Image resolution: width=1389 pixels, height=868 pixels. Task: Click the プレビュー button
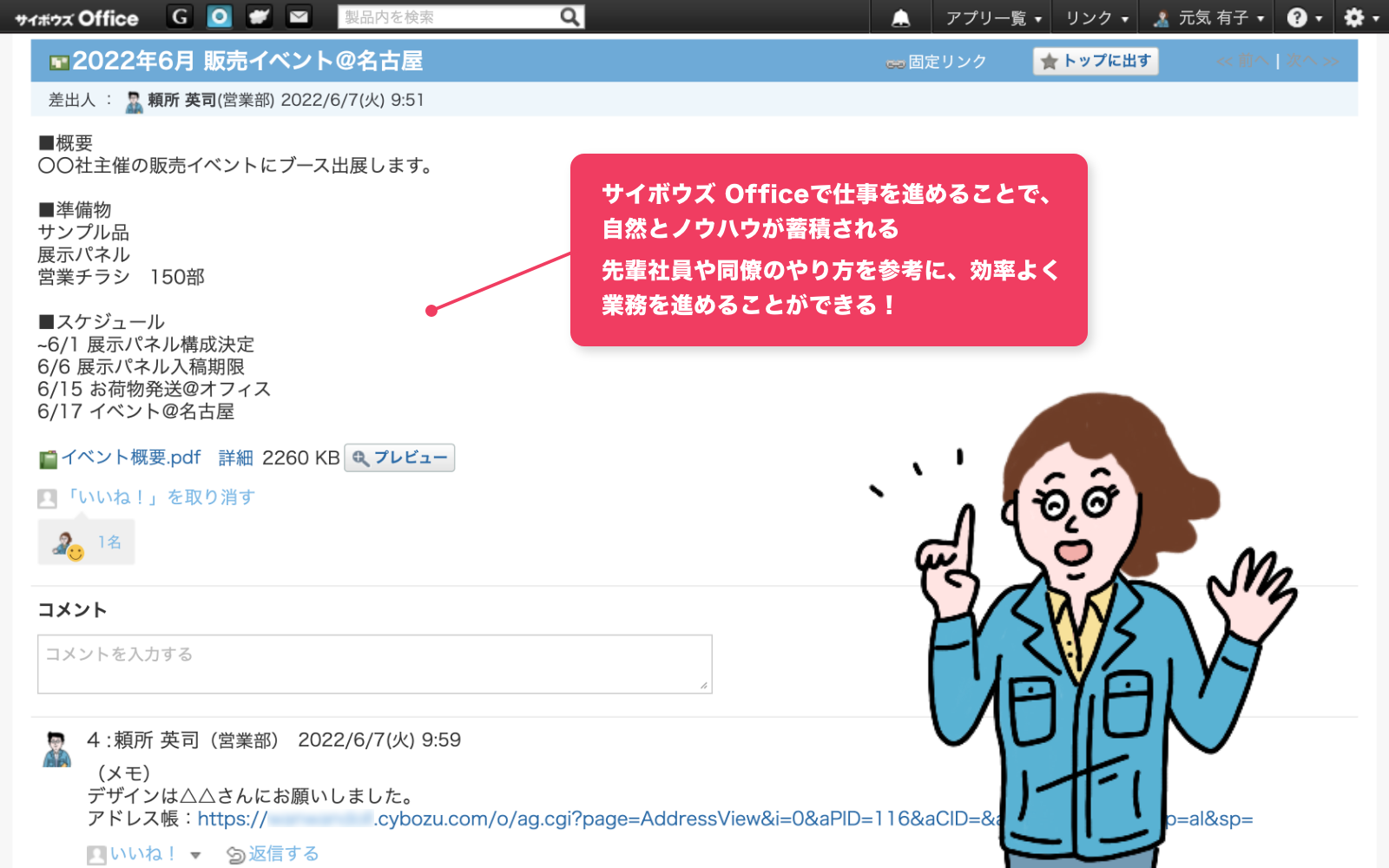point(399,457)
